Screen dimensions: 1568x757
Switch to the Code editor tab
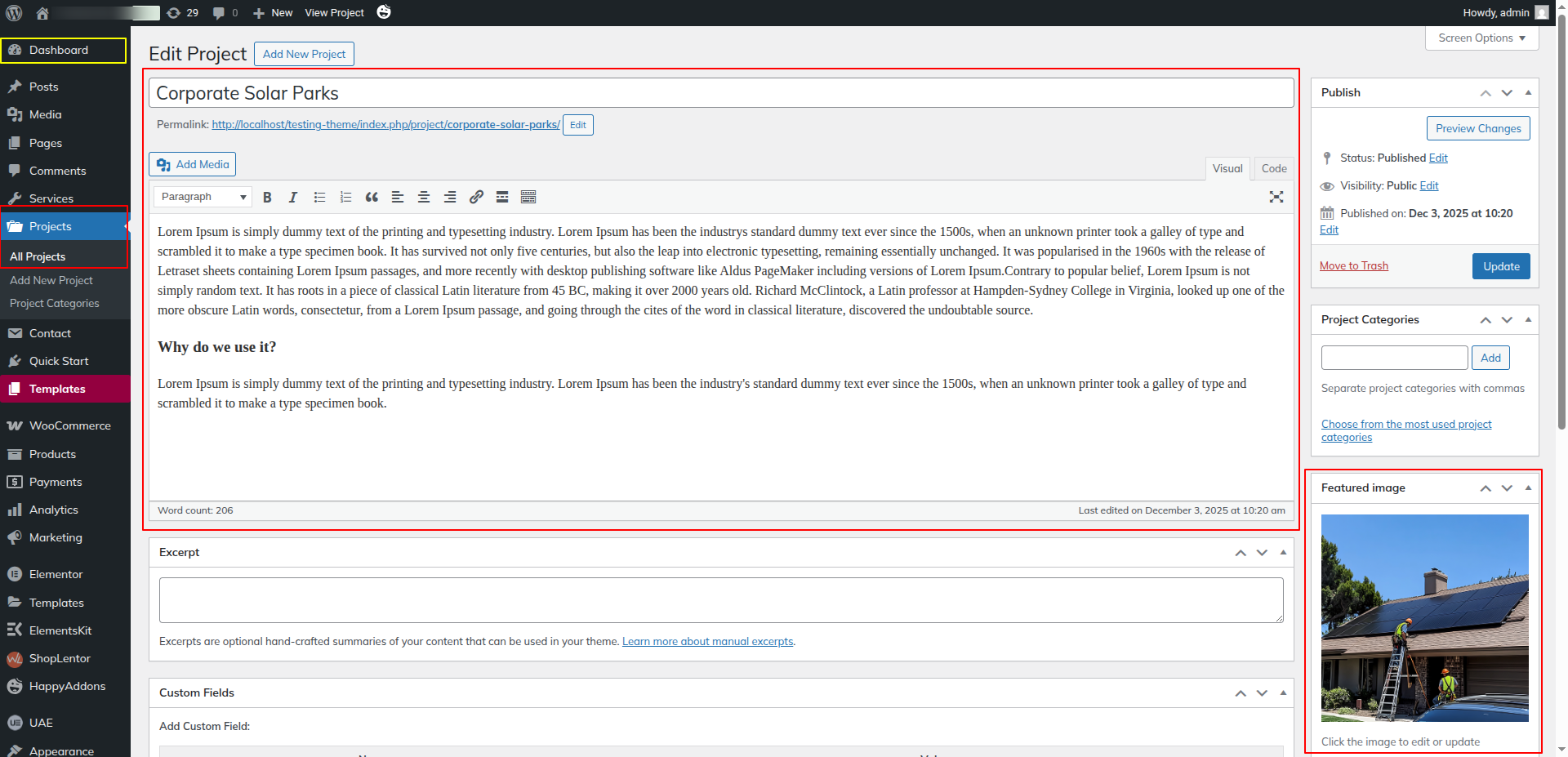pyautogui.click(x=1273, y=168)
